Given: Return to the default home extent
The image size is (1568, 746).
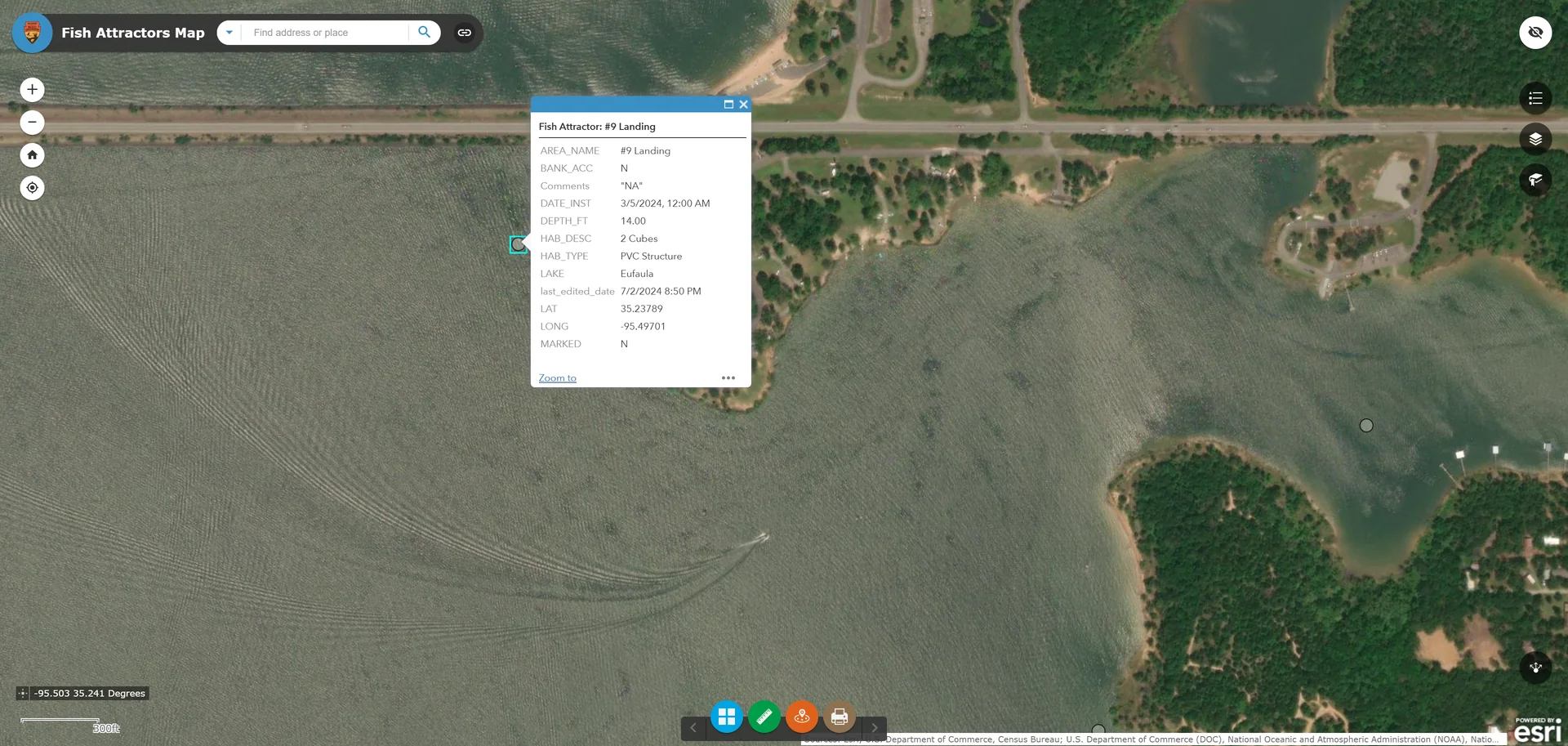Looking at the screenshot, I should [x=32, y=155].
